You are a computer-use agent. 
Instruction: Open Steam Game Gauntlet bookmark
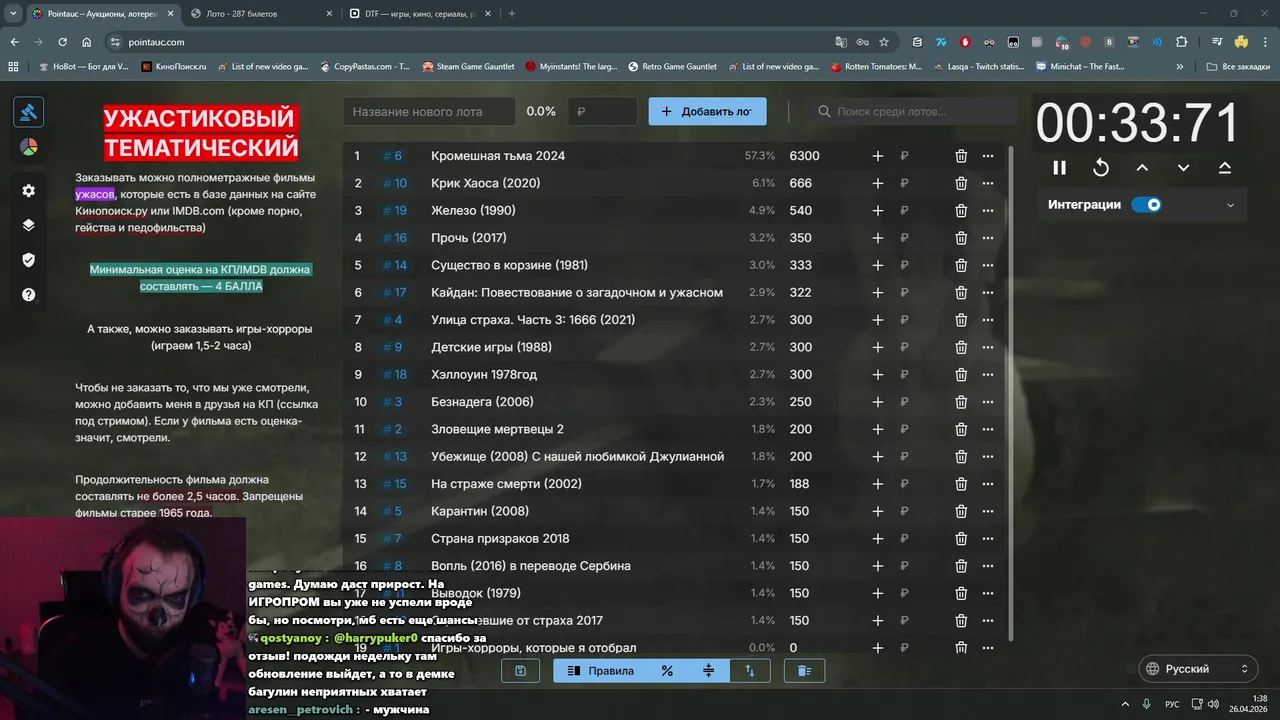pyautogui.click(x=468, y=67)
